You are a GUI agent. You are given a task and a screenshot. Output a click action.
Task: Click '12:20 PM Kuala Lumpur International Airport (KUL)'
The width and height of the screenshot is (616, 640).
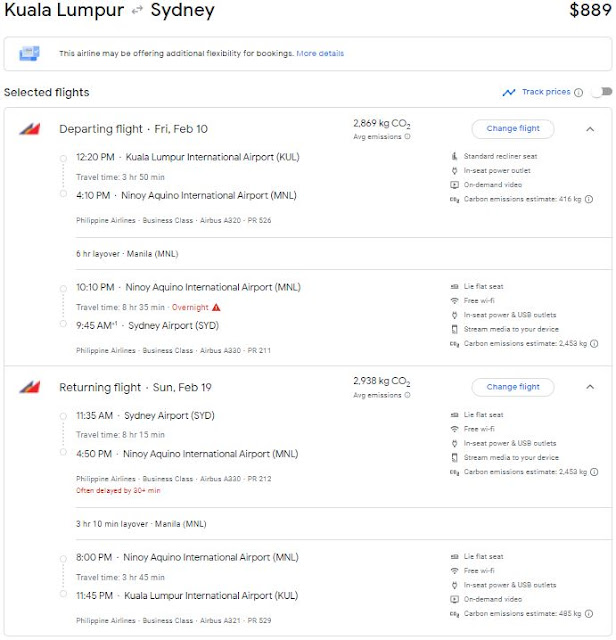tap(187, 158)
